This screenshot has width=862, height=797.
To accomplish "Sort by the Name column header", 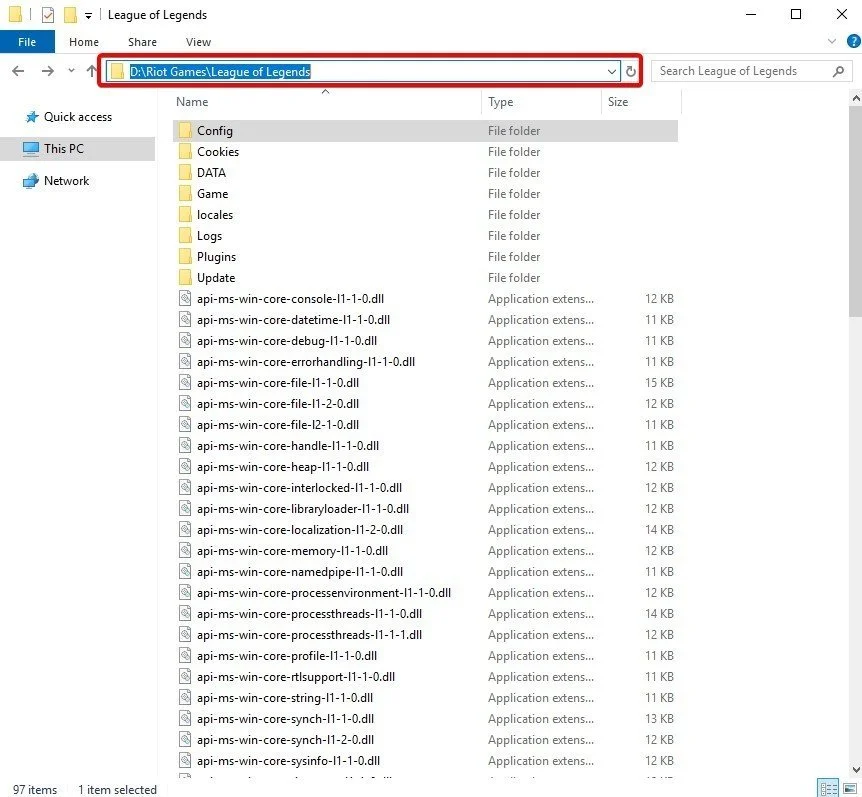I will 192,102.
